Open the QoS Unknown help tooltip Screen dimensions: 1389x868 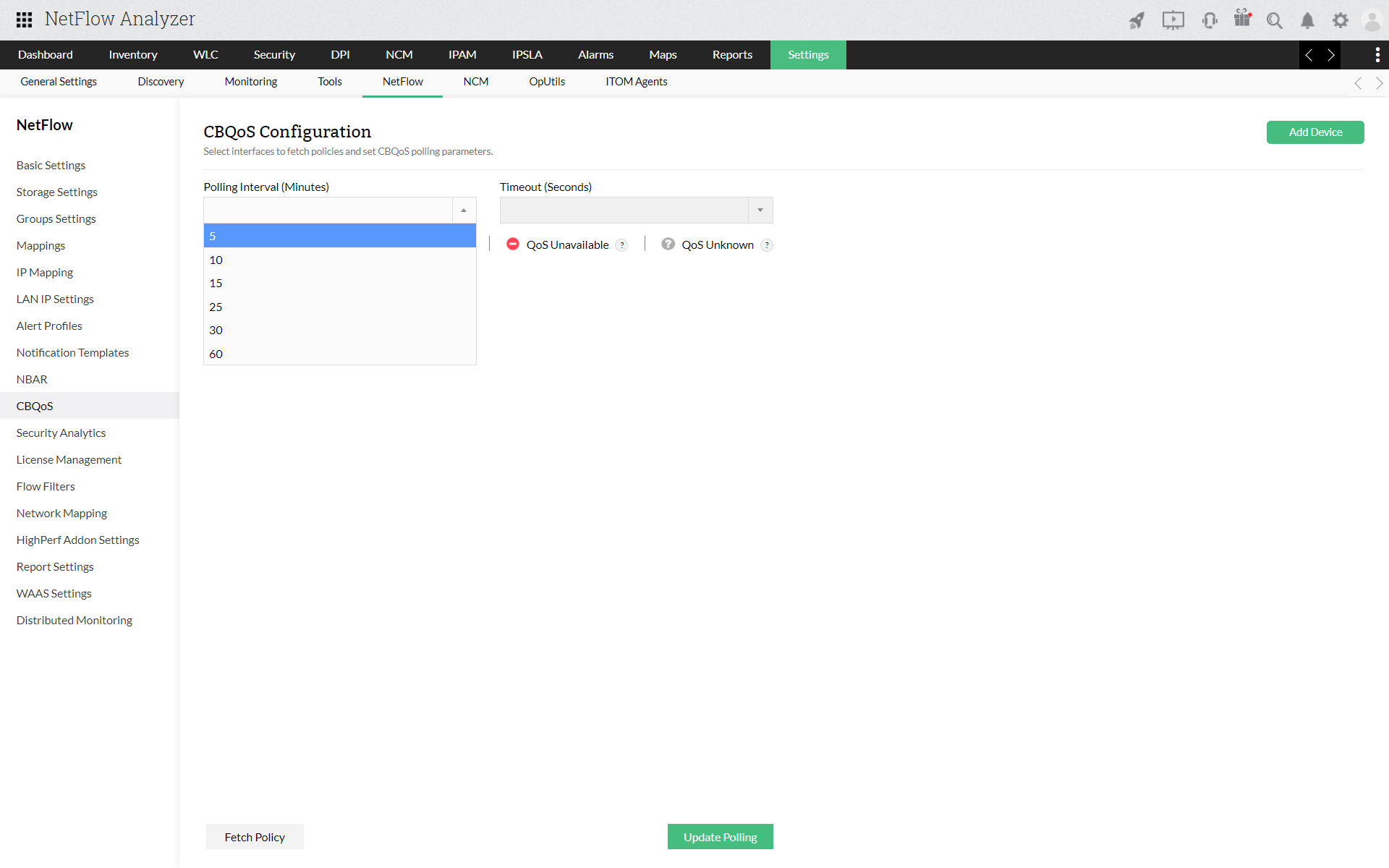tap(767, 244)
